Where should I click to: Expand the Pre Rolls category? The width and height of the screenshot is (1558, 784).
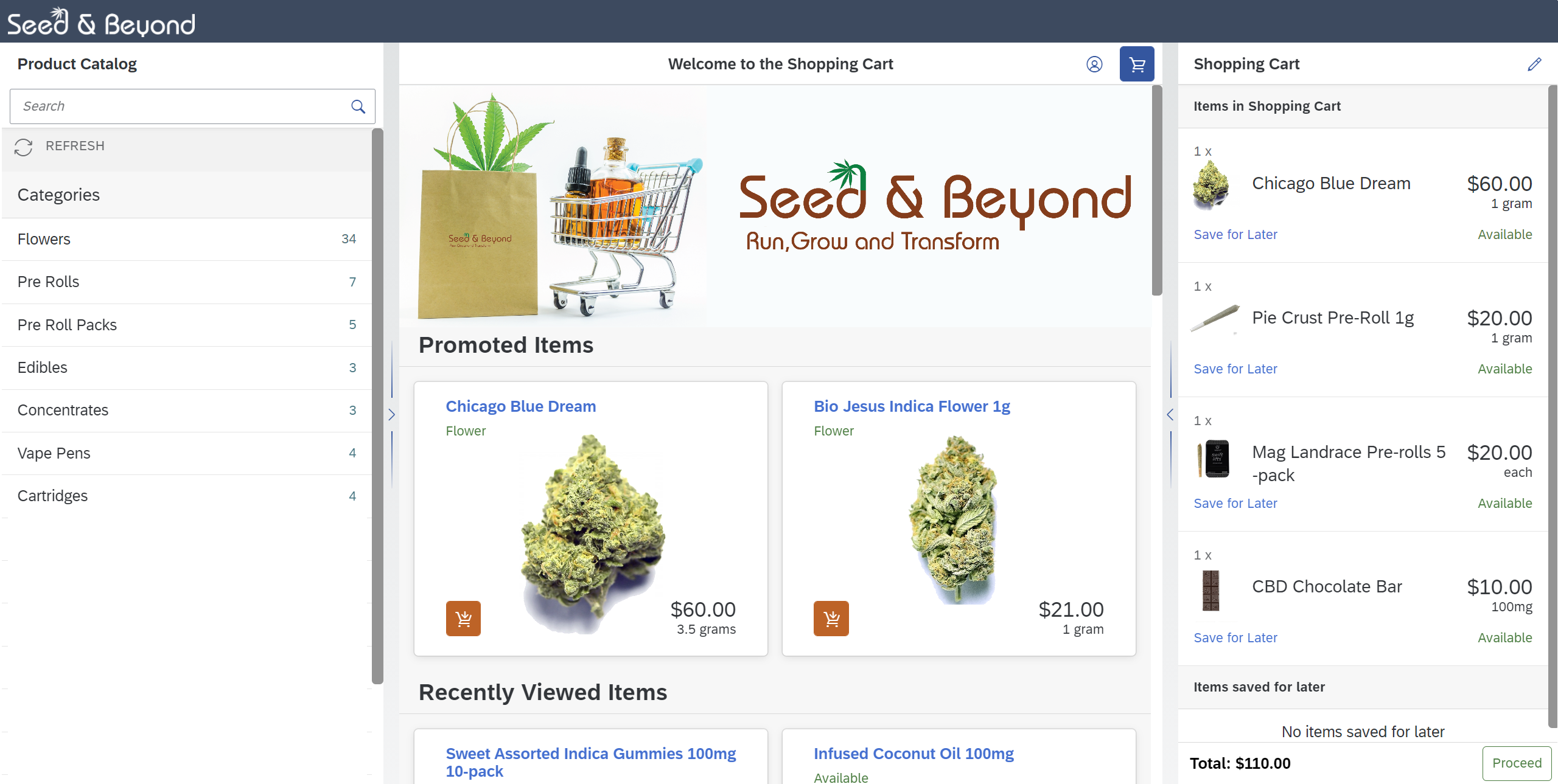point(186,281)
